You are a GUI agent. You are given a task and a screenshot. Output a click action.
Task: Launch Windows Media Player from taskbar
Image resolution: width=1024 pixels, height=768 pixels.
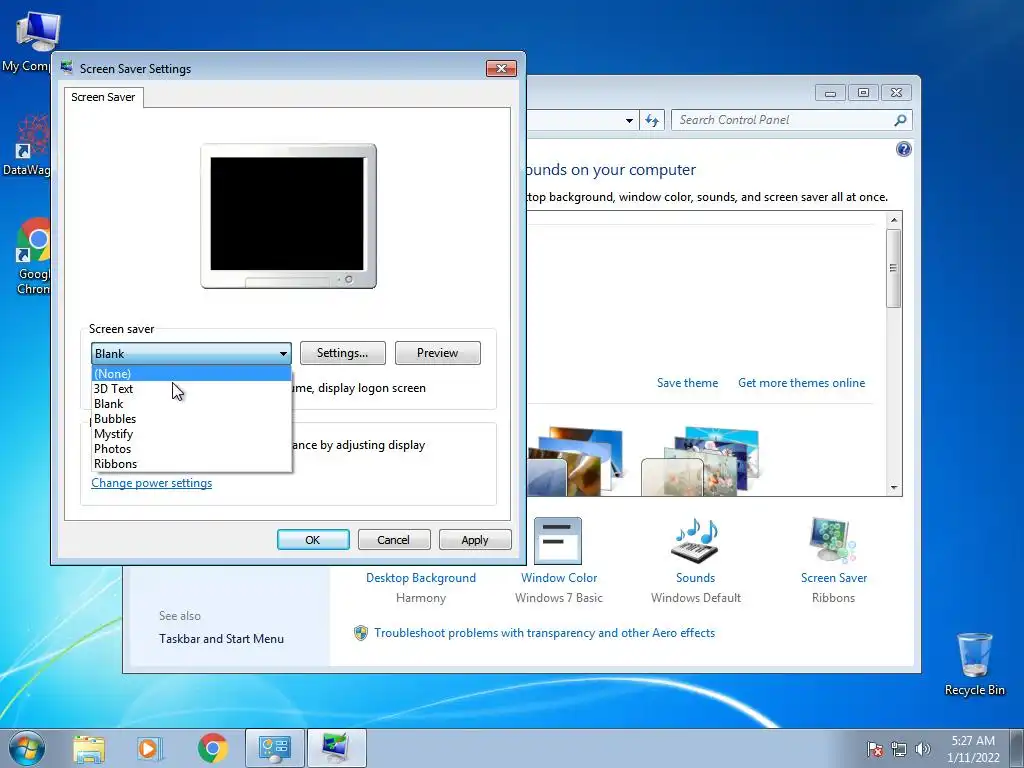(150, 748)
